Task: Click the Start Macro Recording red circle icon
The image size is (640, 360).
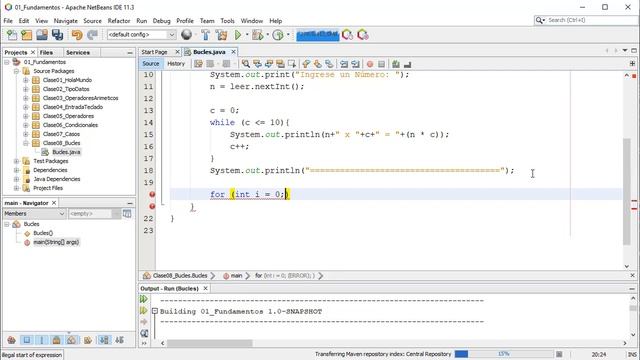Action: (370, 64)
